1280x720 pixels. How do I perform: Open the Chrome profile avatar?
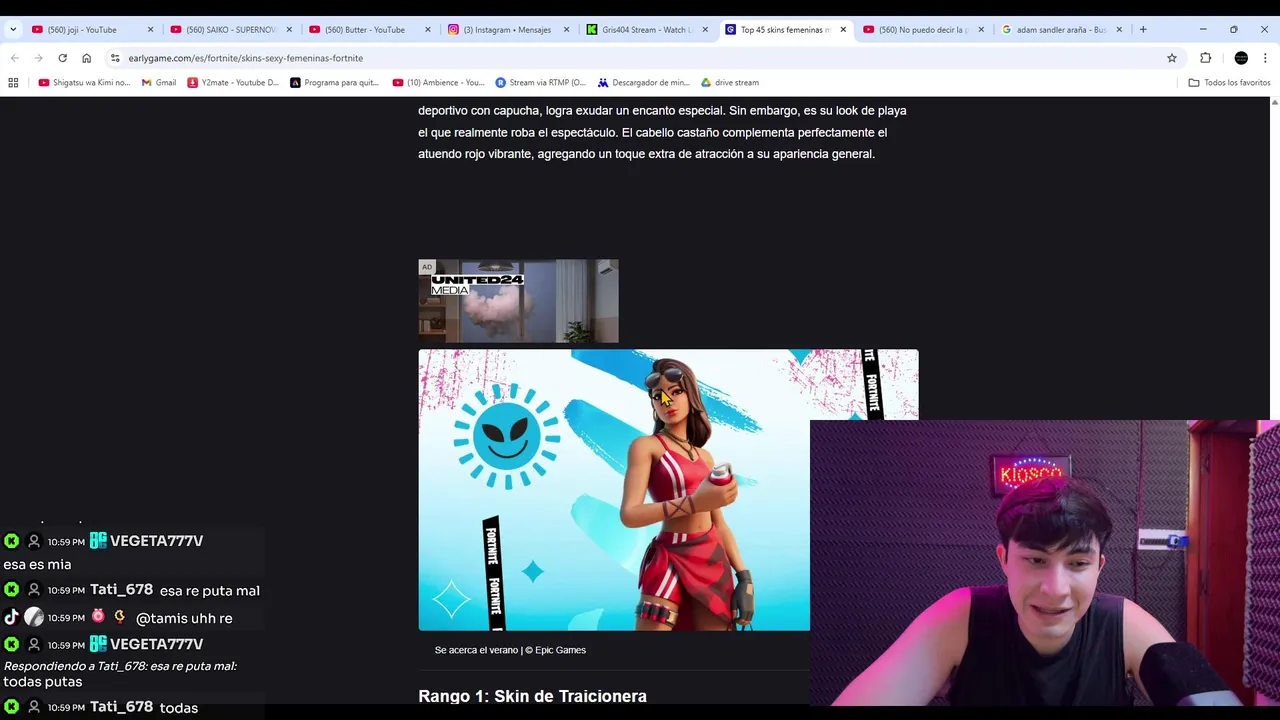[x=1241, y=58]
